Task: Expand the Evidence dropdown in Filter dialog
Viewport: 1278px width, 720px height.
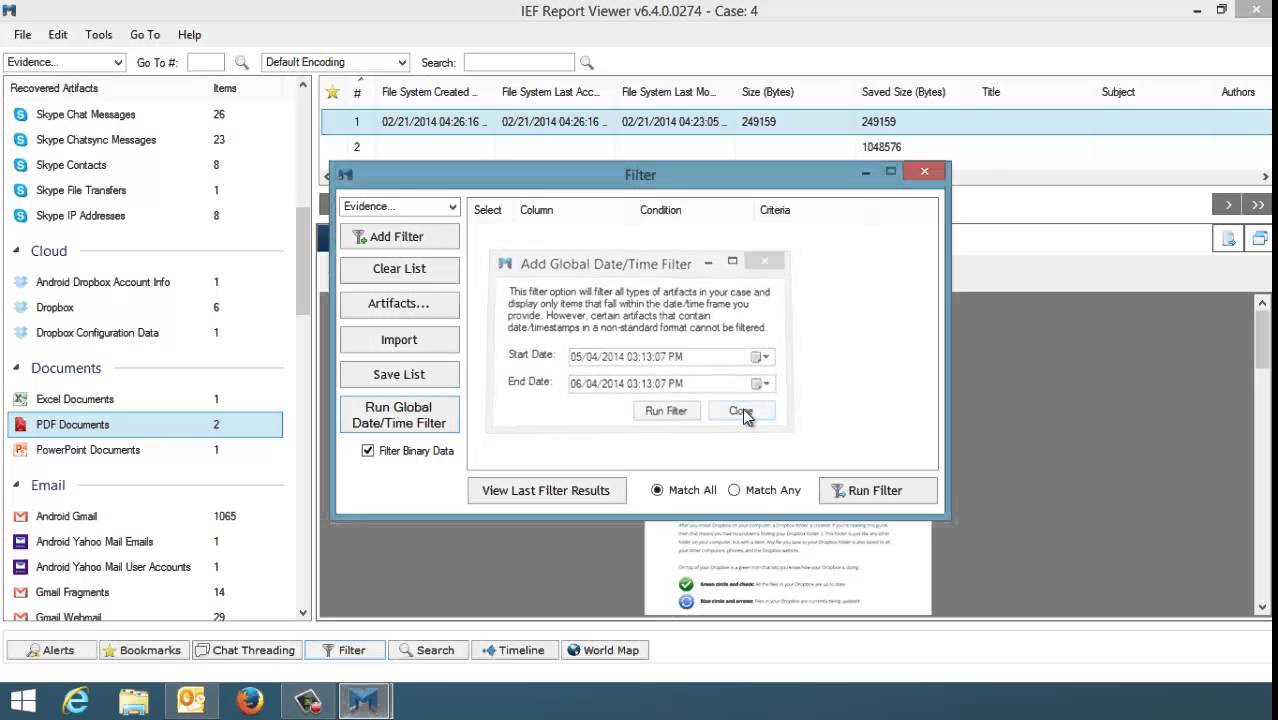Action: coord(399,206)
